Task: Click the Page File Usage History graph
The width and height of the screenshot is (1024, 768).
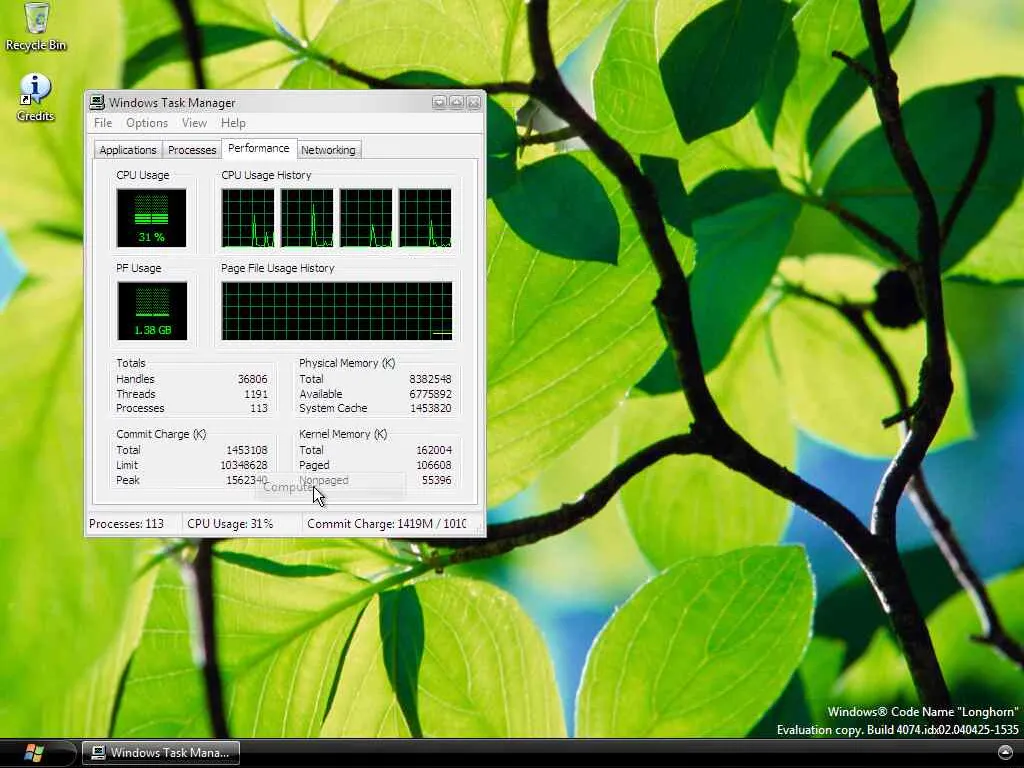Action: coord(336,311)
